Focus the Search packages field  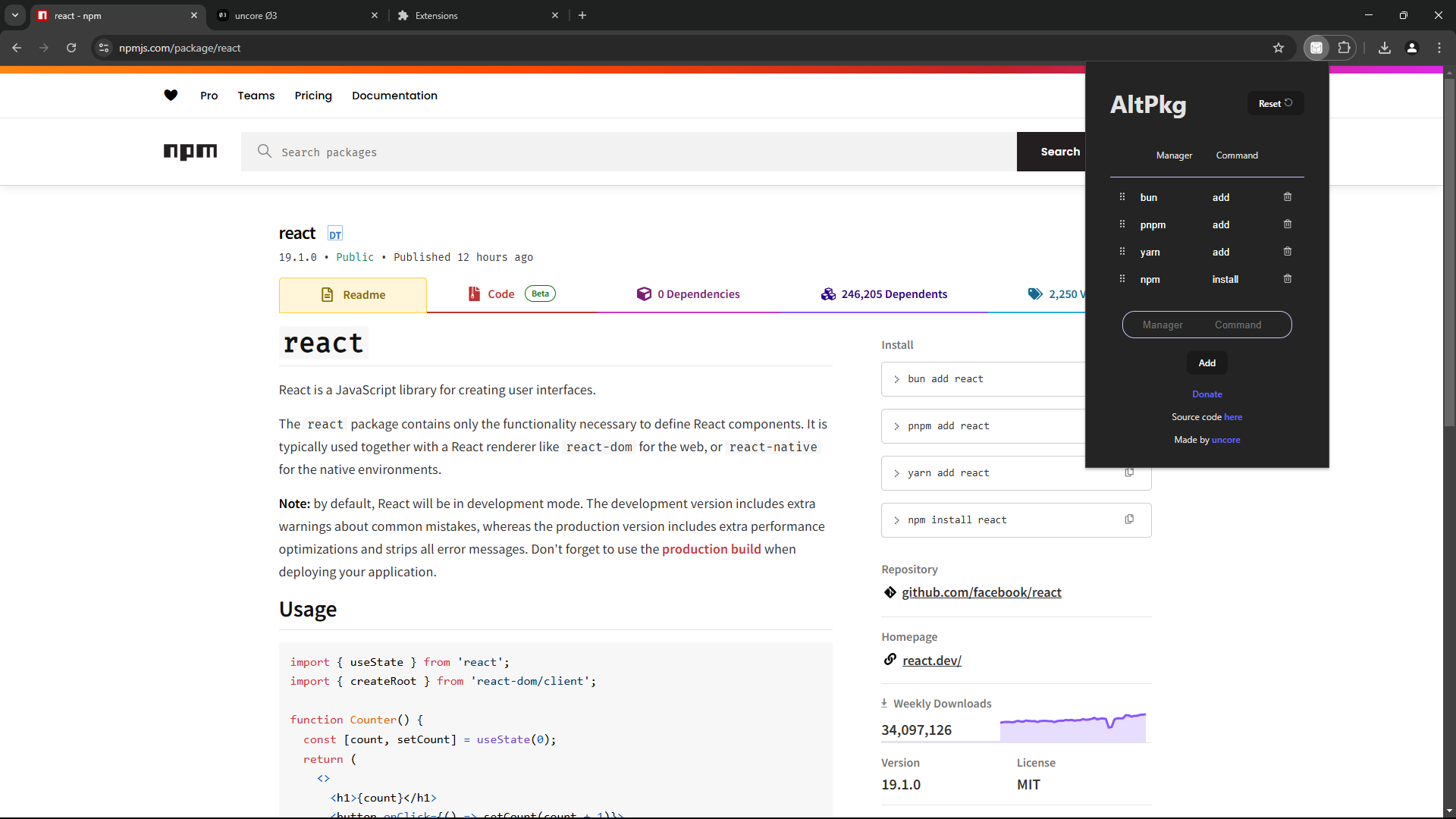tap(629, 152)
